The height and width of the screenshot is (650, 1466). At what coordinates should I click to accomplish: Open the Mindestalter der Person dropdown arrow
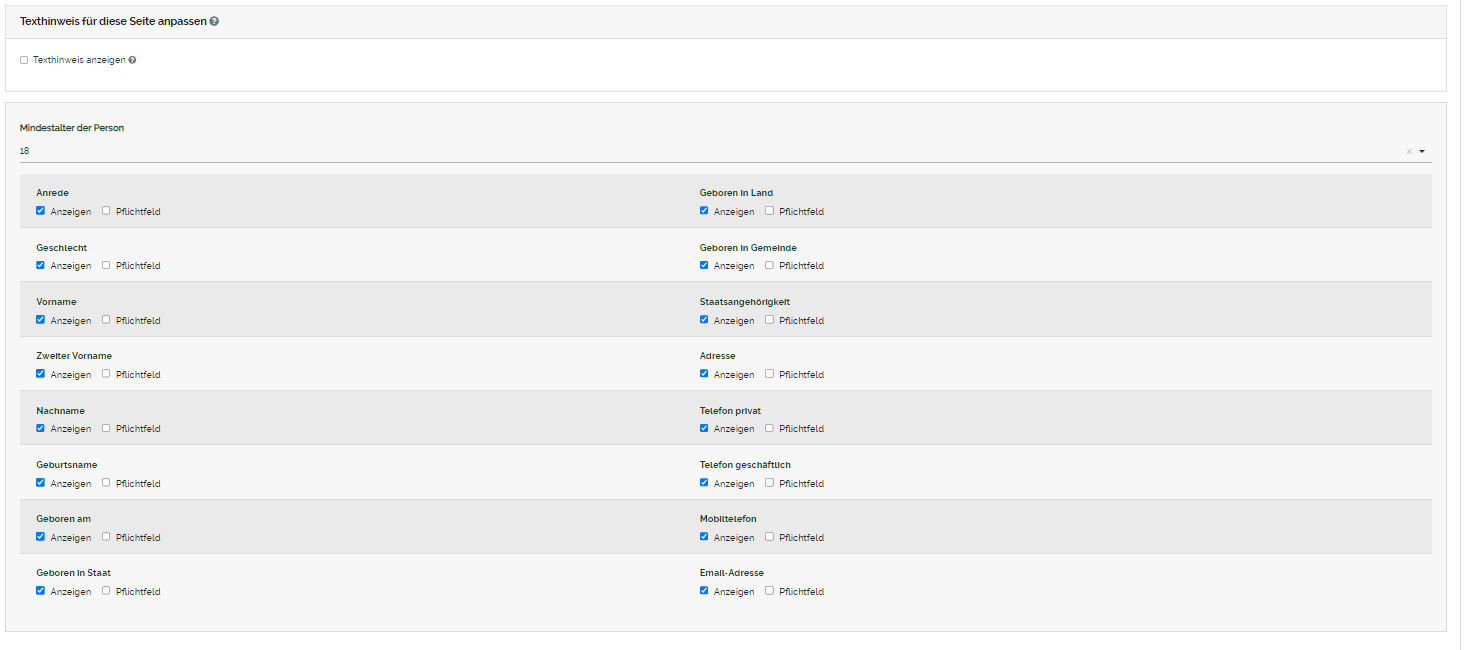(1421, 152)
